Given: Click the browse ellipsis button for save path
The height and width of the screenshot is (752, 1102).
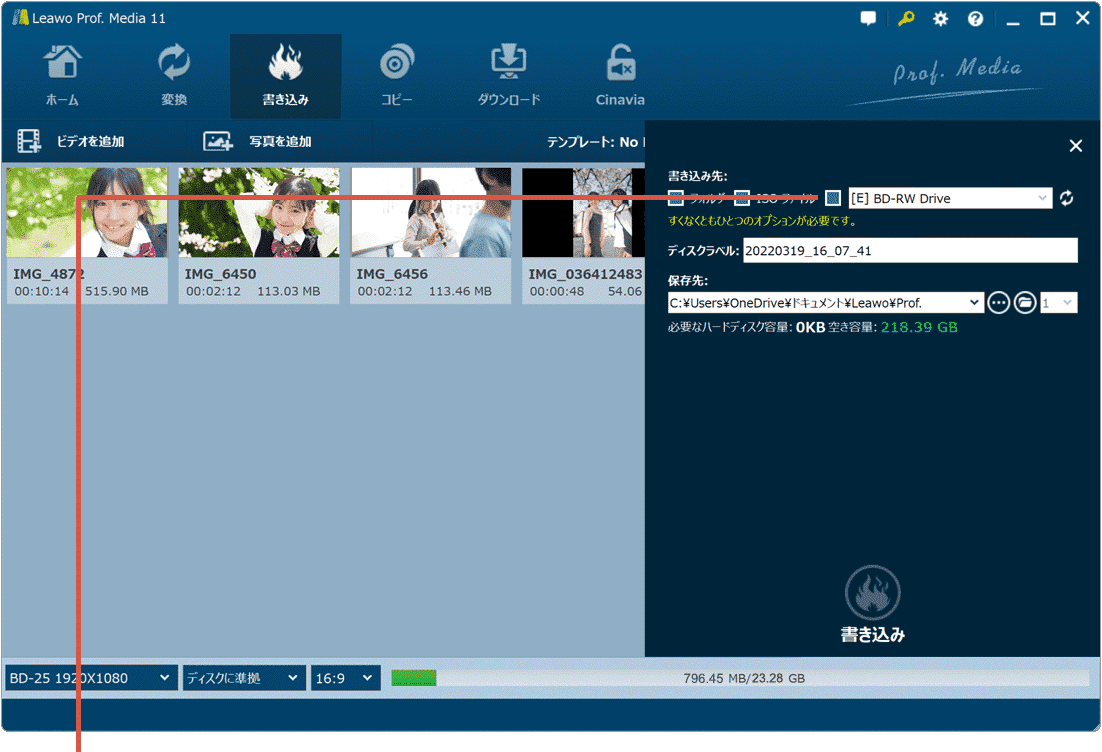Looking at the screenshot, I should (x=998, y=302).
